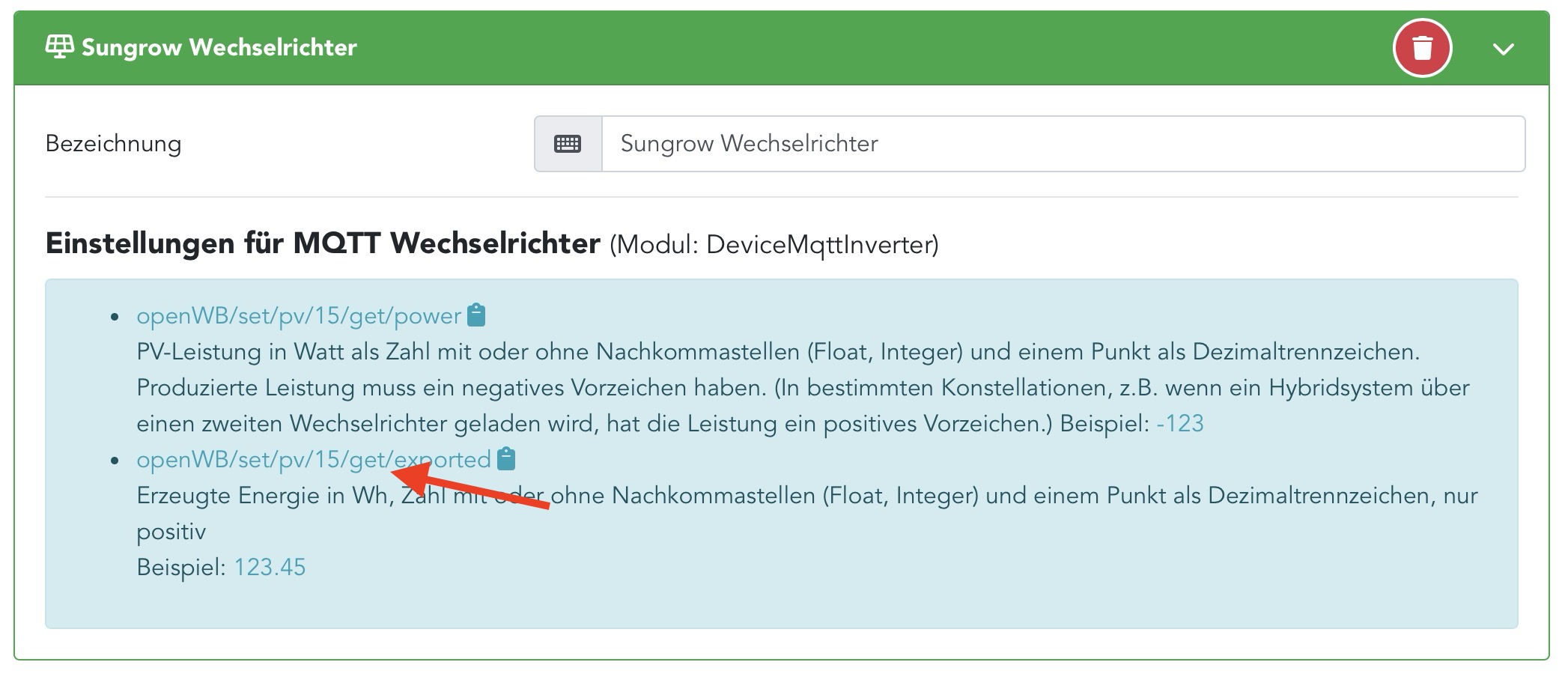The image size is (1568, 677).
Task: Click the solar panel icon in header
Action: [60, 47]
